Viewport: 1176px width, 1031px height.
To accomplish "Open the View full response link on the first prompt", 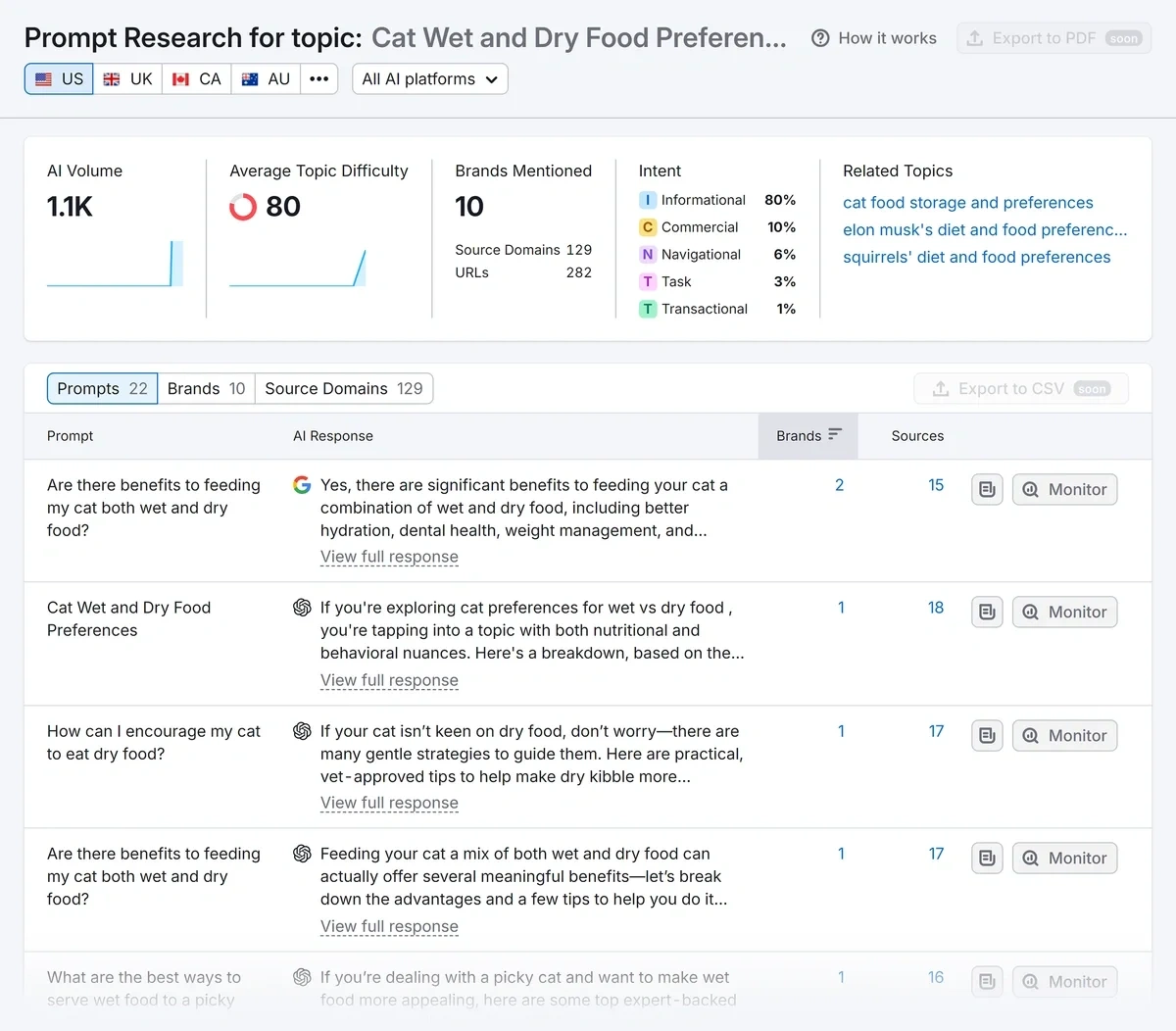I will point(389,557).
